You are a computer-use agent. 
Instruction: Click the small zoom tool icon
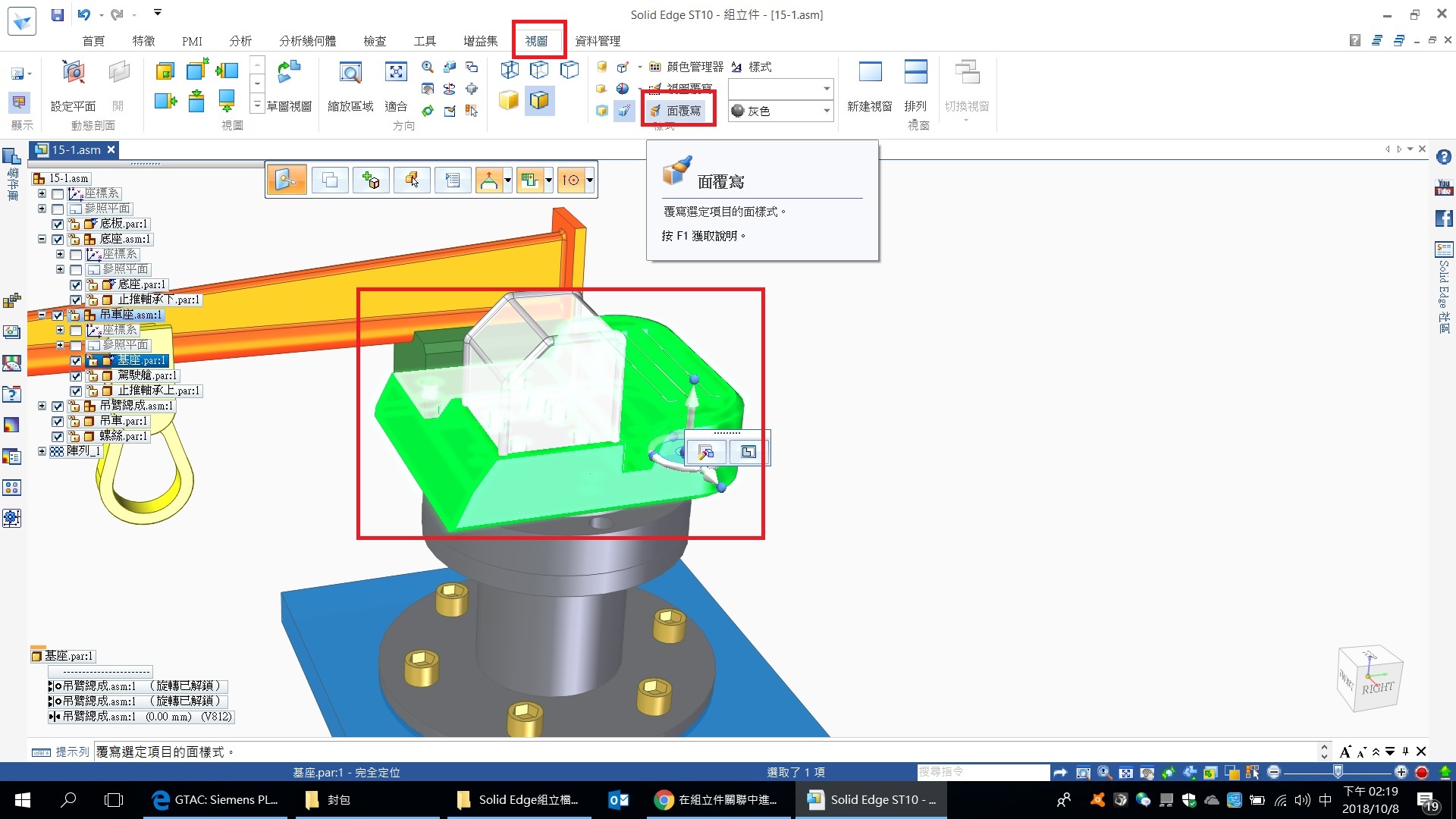(x=428, y=67)
